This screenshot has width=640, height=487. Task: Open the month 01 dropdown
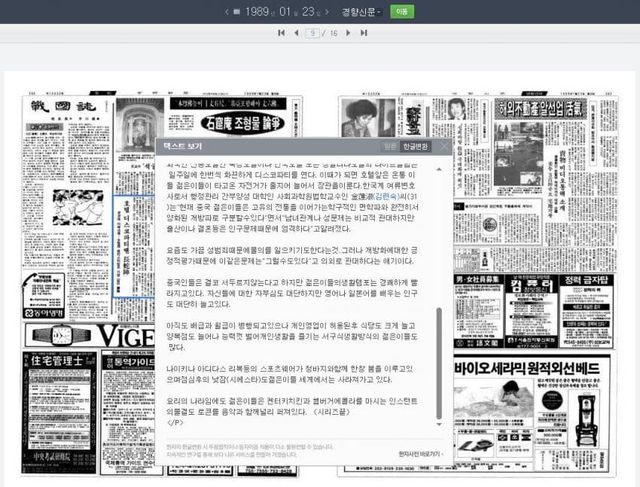point(287,12)
